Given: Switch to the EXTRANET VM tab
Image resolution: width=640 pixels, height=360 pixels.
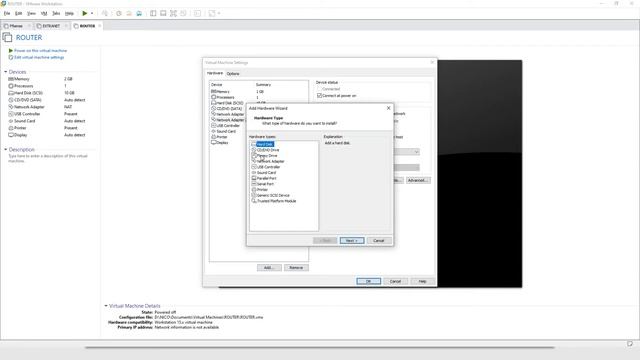Looking at the screenshot, I should click(x=51, y=26).
